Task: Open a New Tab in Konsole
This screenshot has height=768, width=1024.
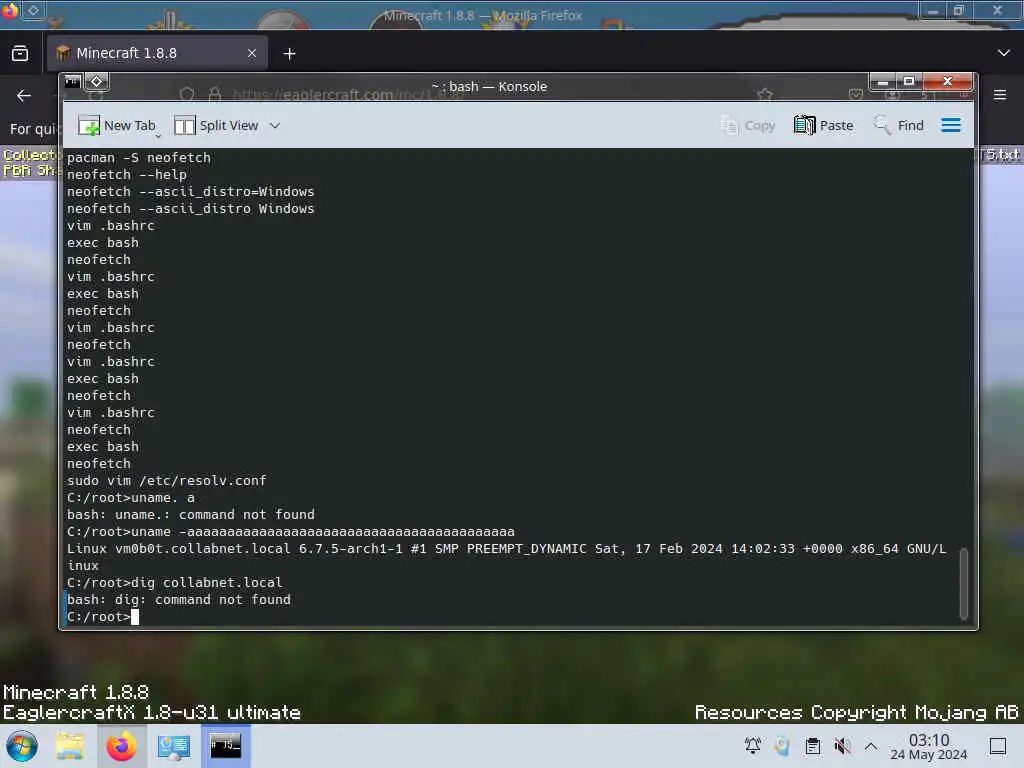Action: [x=117, y=125]
